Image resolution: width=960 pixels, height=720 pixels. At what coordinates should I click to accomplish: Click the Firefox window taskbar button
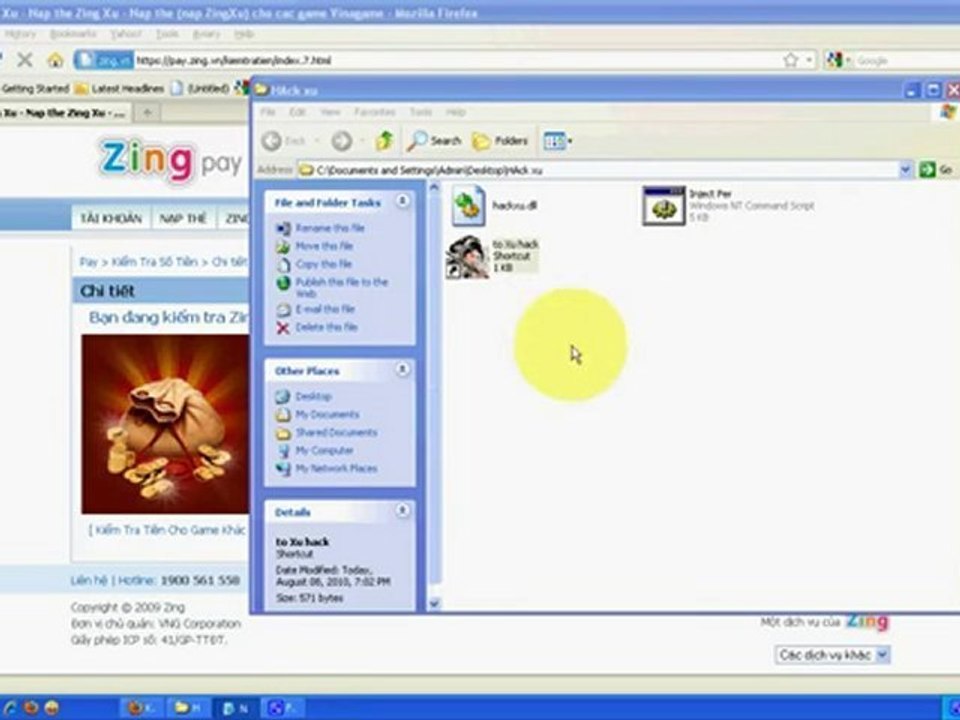[x=142, y=708]
